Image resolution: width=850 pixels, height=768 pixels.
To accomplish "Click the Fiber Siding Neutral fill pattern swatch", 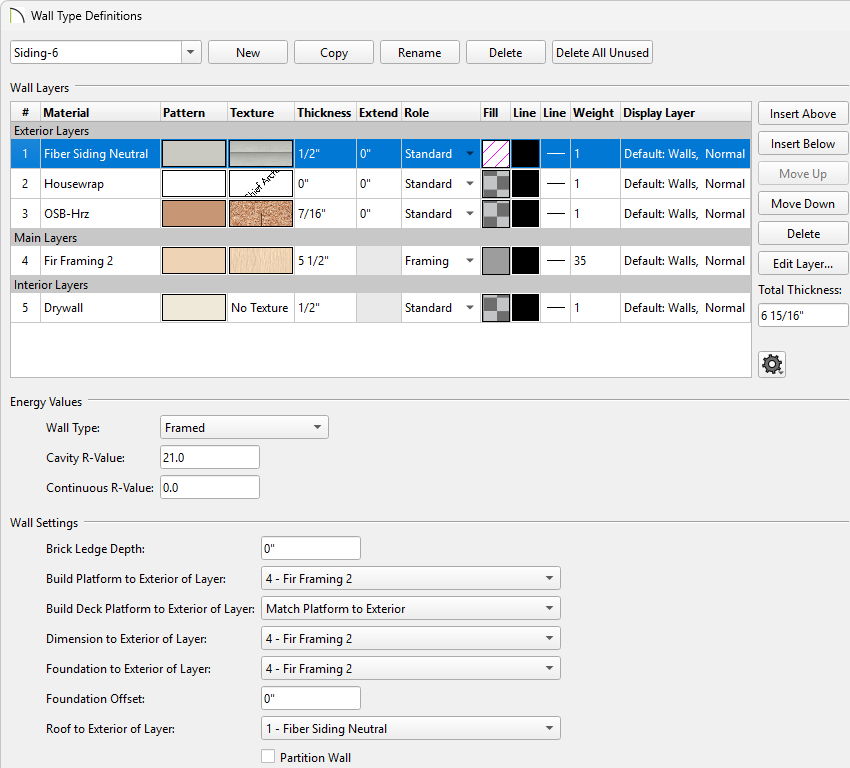I will 495,154.
